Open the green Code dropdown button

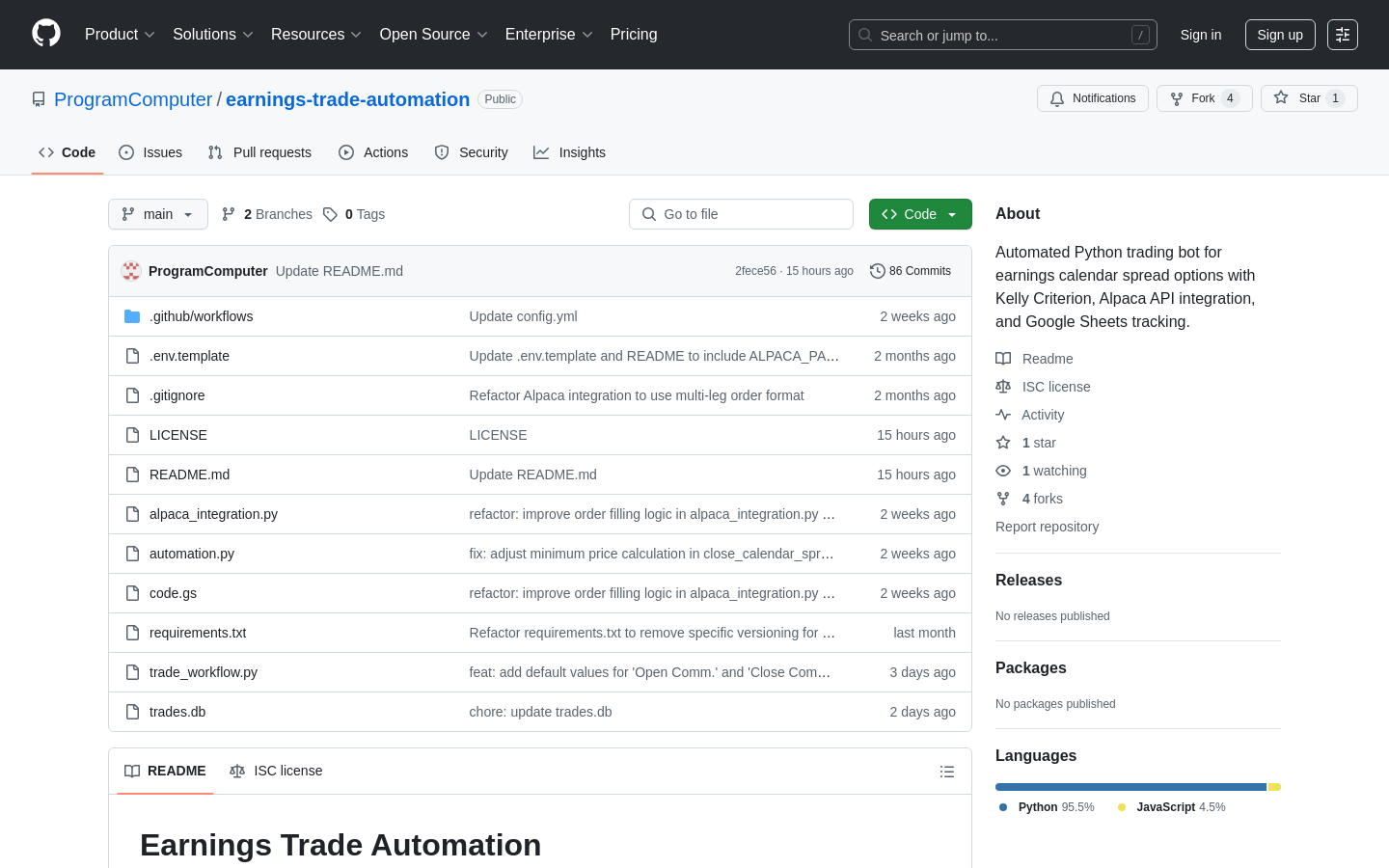point(920,214)
